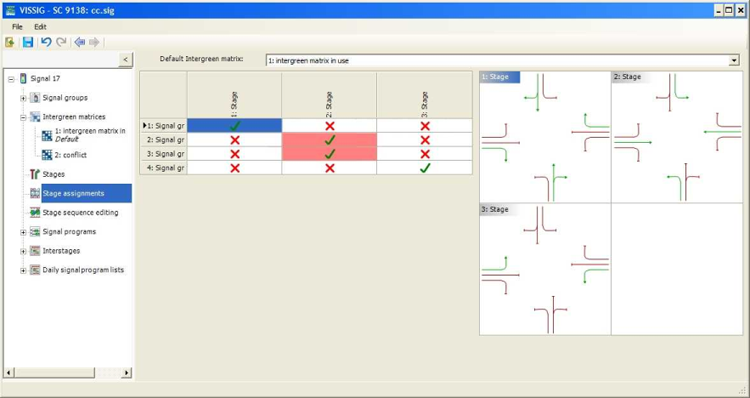
Task: Click the Undo arrow icon
Action: point(46,43)
